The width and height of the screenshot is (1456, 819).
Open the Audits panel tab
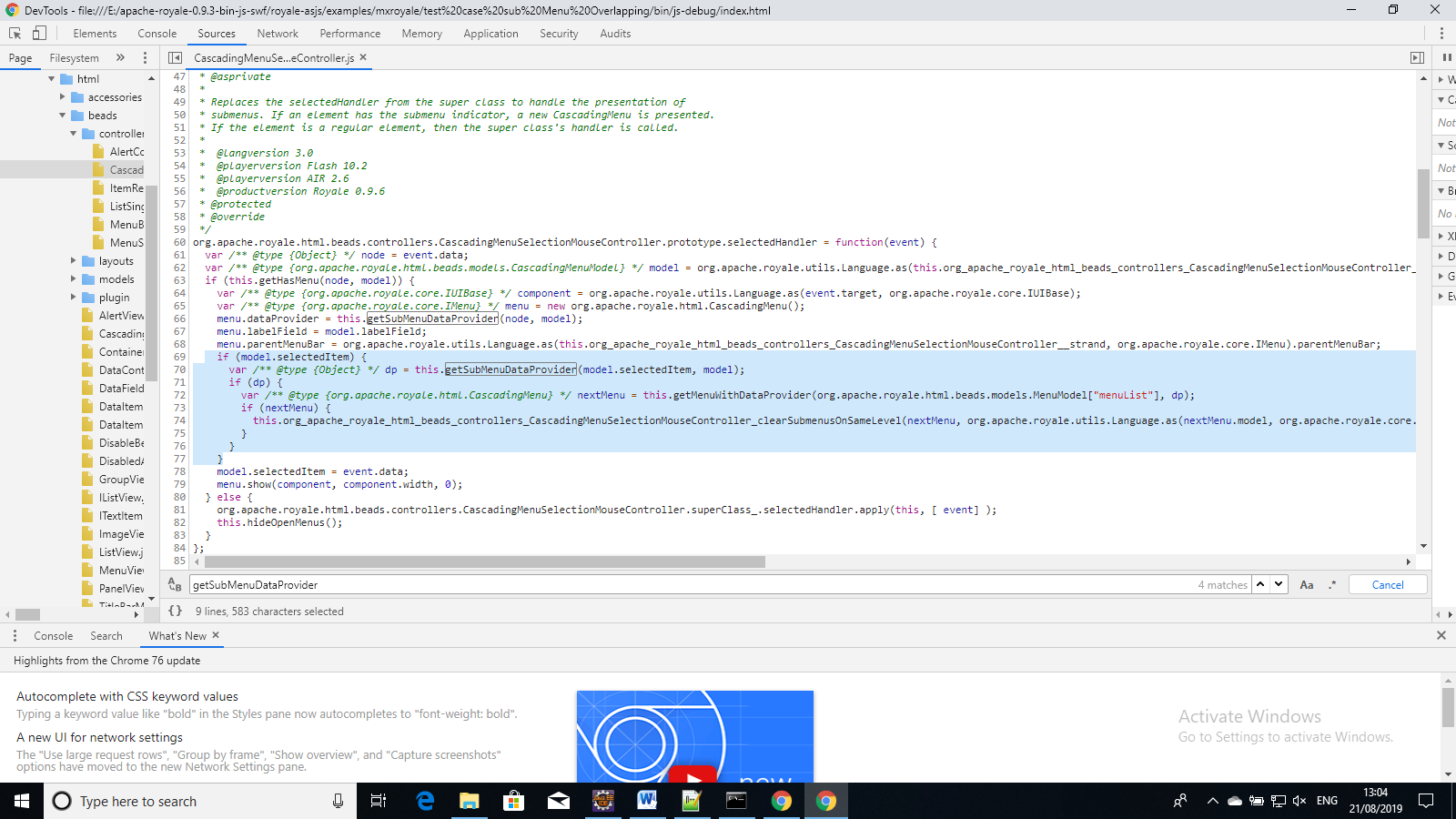click(615, 34)
